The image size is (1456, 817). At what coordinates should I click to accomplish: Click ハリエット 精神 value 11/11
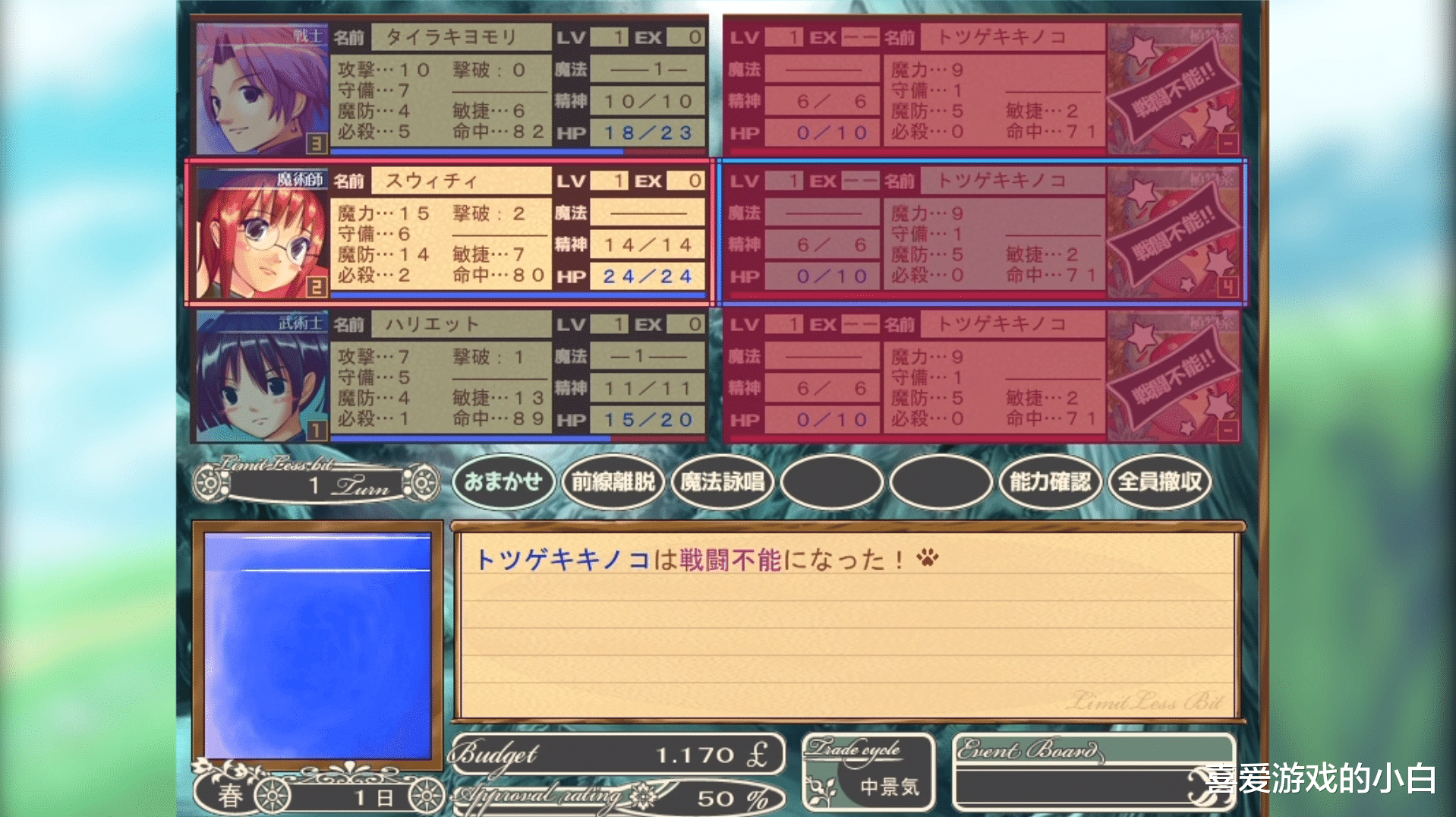pyautogui.click(x=648, y=388)
